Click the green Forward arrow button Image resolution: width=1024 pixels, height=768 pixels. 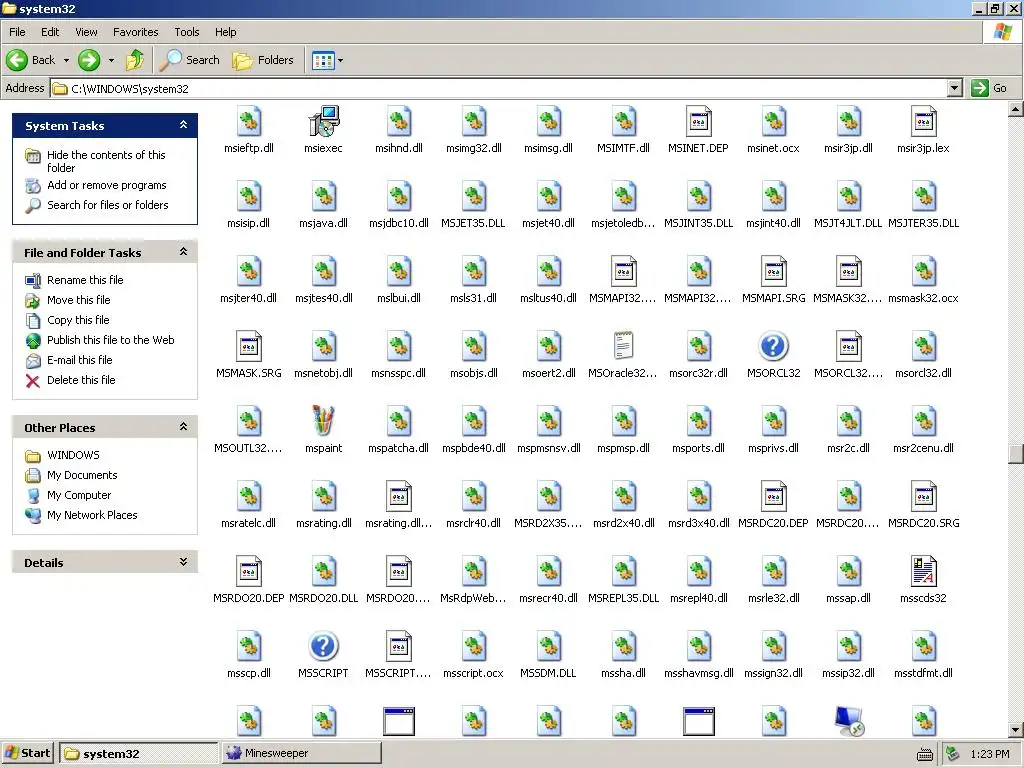pos(89,60)
